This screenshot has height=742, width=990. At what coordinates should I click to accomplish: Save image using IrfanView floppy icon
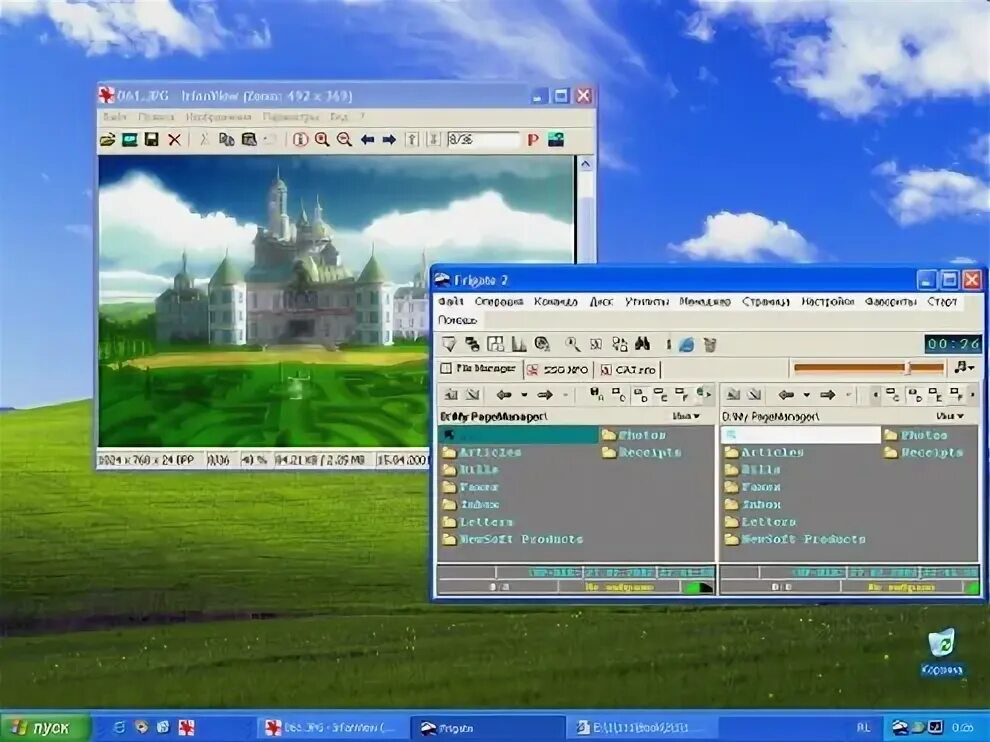[152, 140]
